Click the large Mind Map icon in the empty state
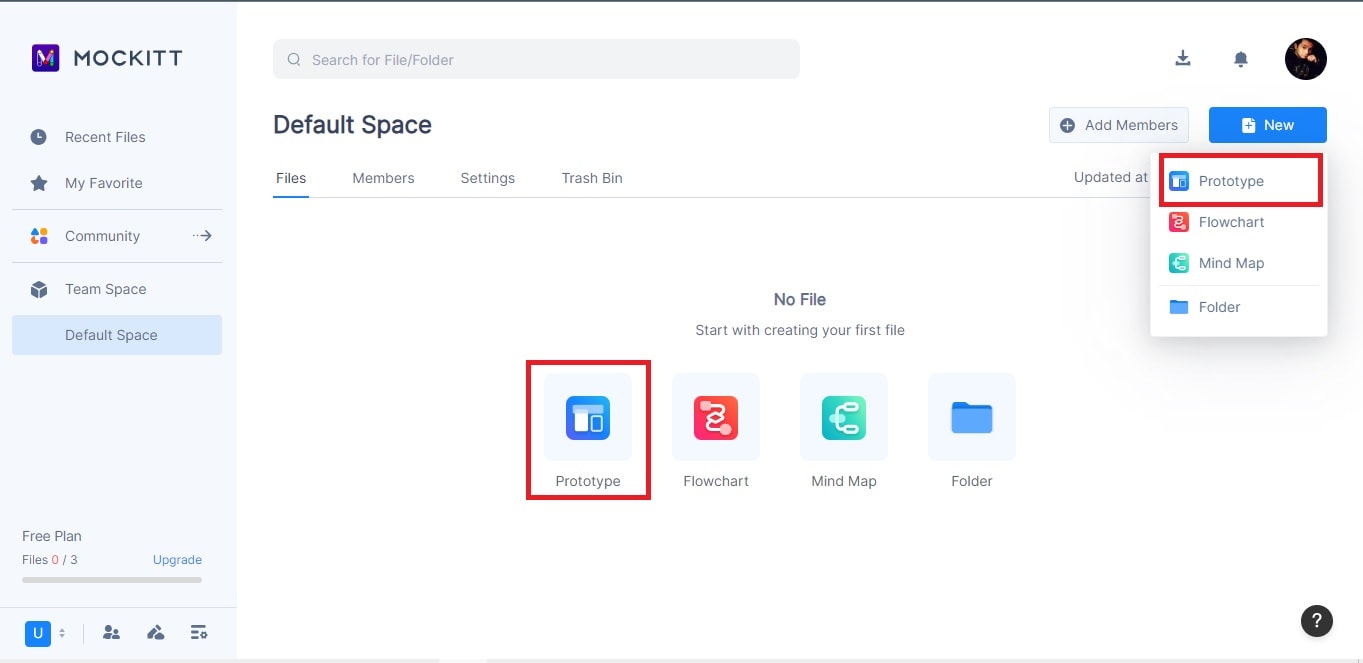 point(844,418)
